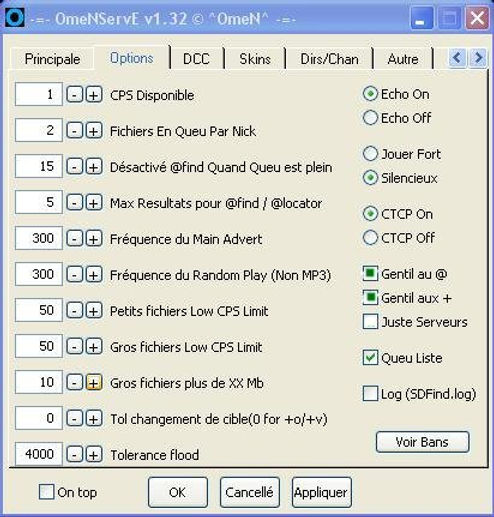Select the Options tab
494x517 pixels.
(132, 58)
